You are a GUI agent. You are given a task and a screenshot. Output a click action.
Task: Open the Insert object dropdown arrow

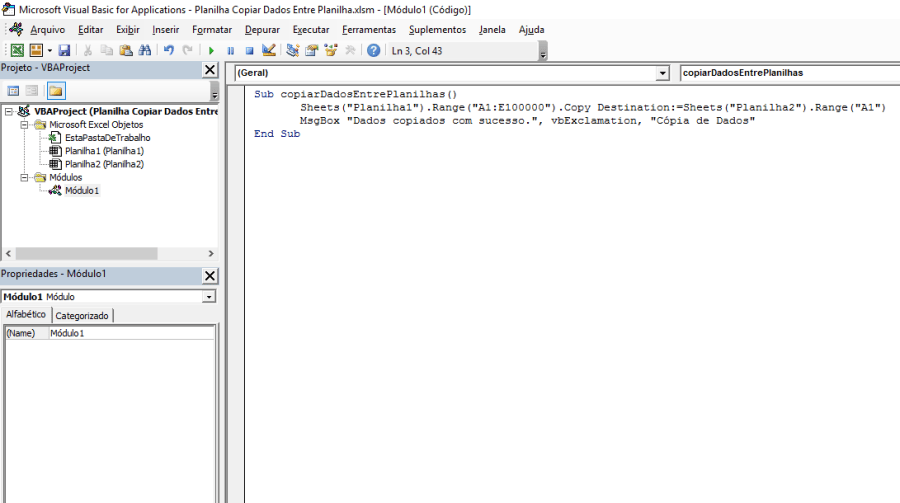pyautogui.click(x=50, y=51)
